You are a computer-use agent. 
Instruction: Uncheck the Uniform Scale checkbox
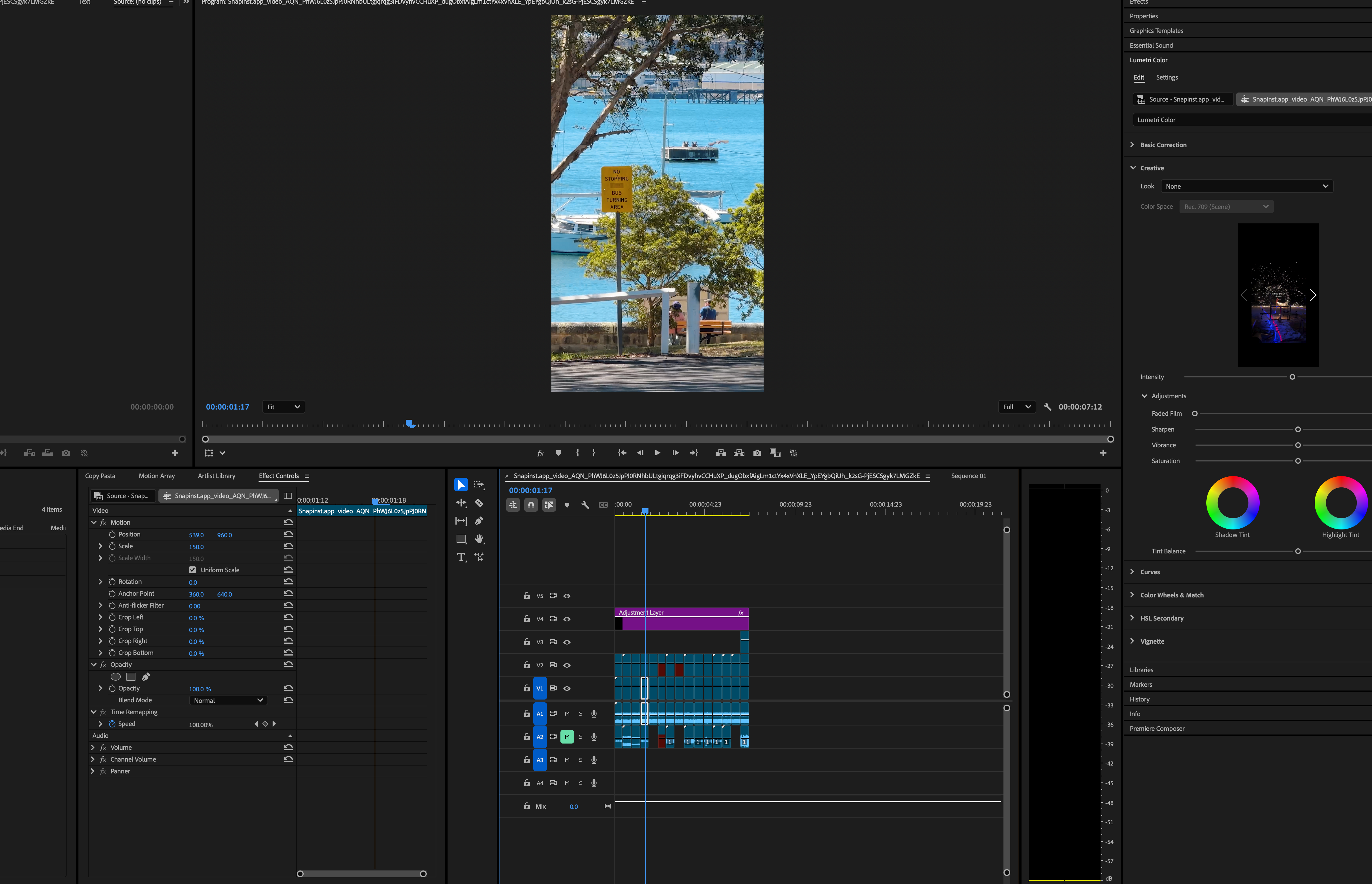[x=192, y=570]
